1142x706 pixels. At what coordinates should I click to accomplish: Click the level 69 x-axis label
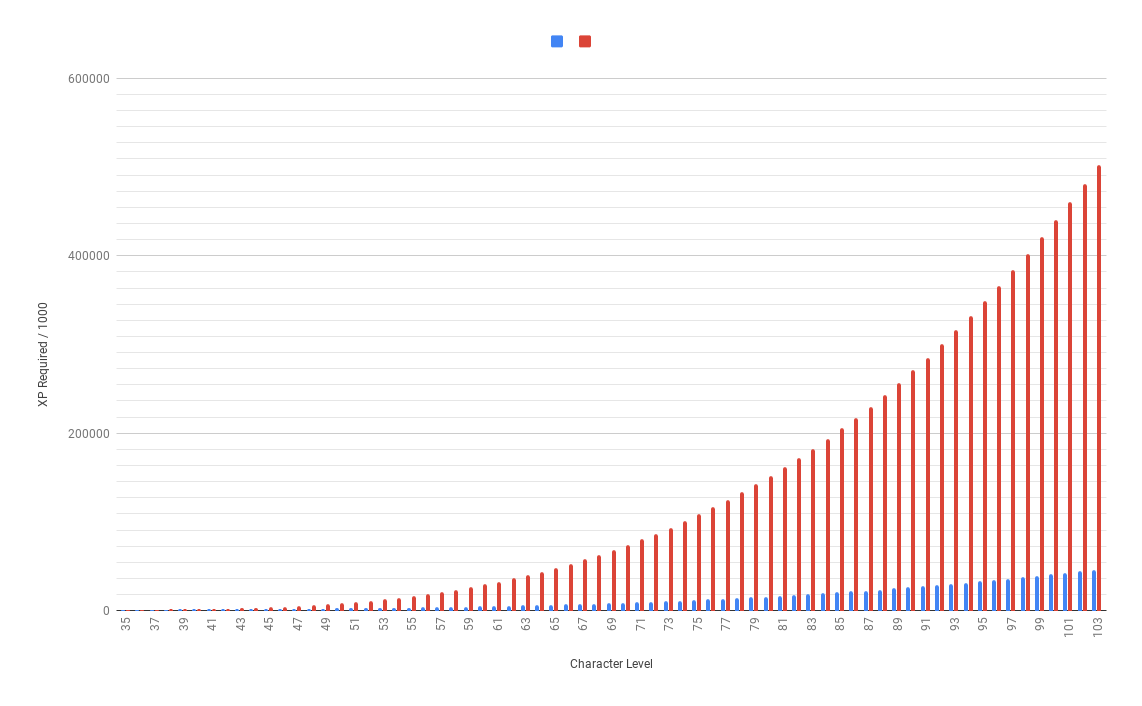click(x=613, y=625)
